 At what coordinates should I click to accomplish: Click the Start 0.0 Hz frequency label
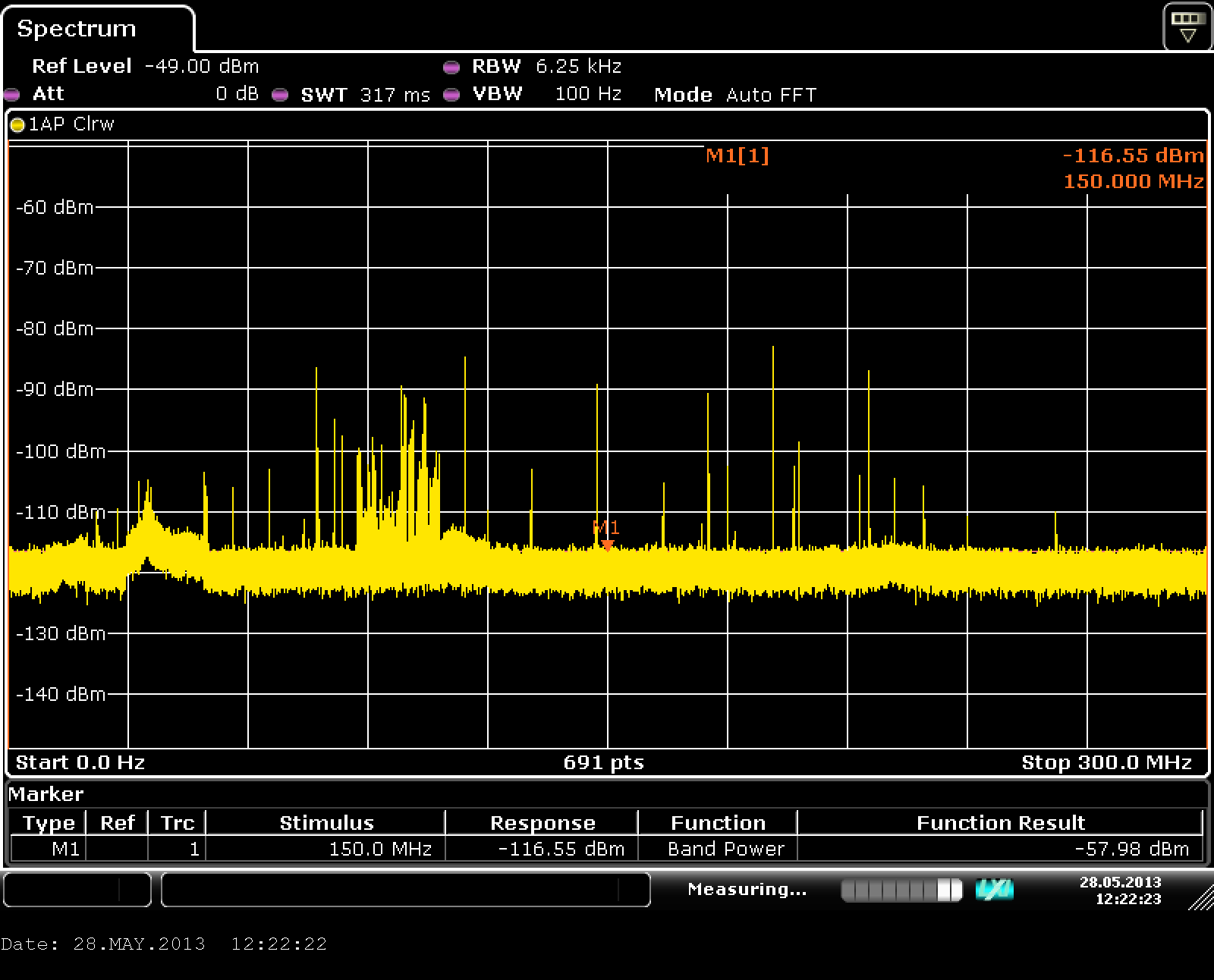(80, 762)
